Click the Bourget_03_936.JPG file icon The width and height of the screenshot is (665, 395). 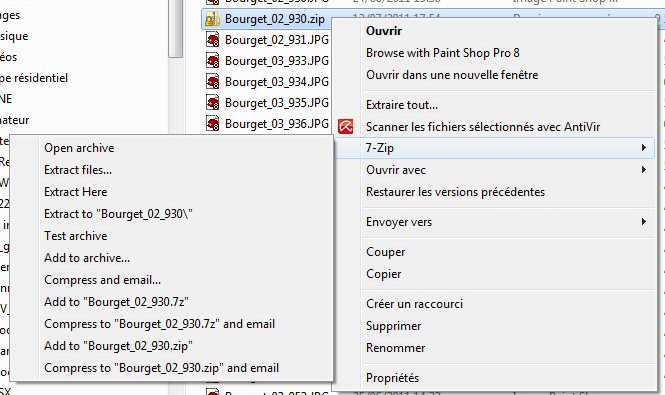212,123
